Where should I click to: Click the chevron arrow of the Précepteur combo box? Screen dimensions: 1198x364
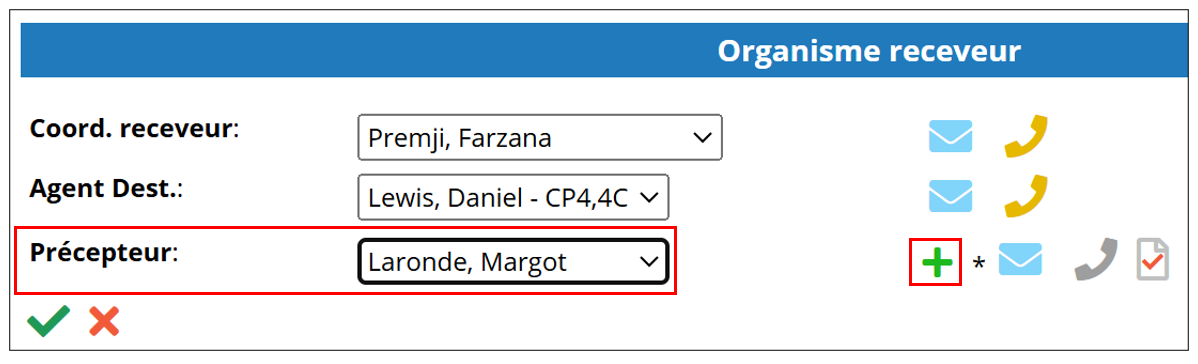pos(649,262)
